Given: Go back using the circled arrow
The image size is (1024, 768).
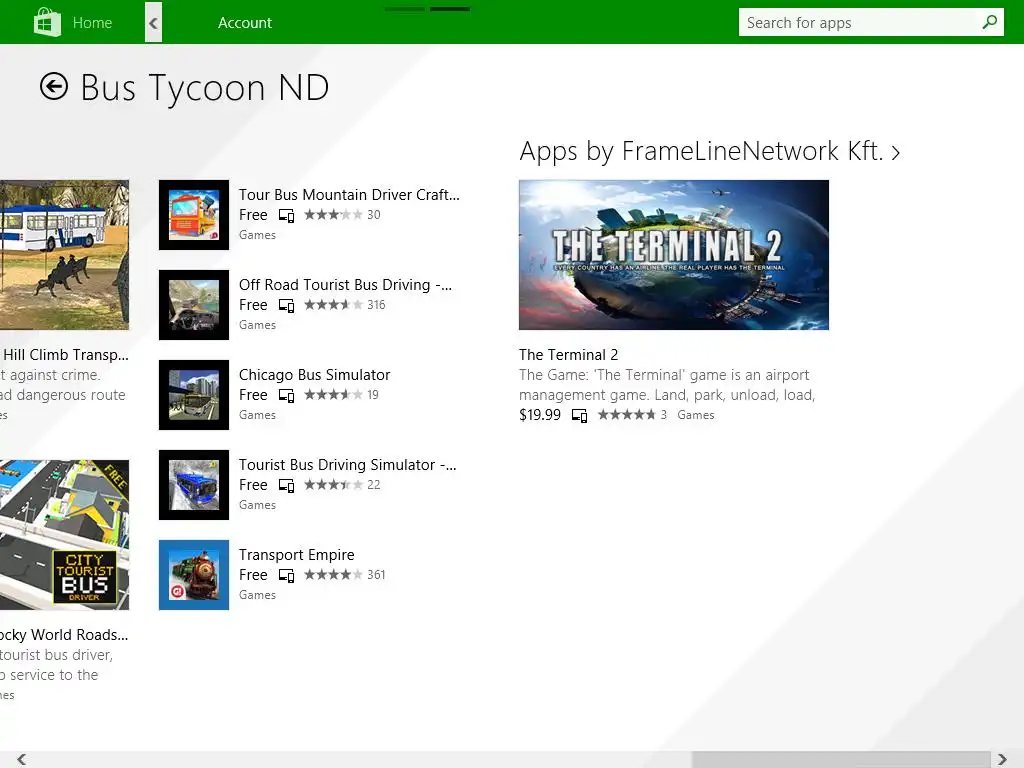Looking at the screenshot, I should pos(54,86).
